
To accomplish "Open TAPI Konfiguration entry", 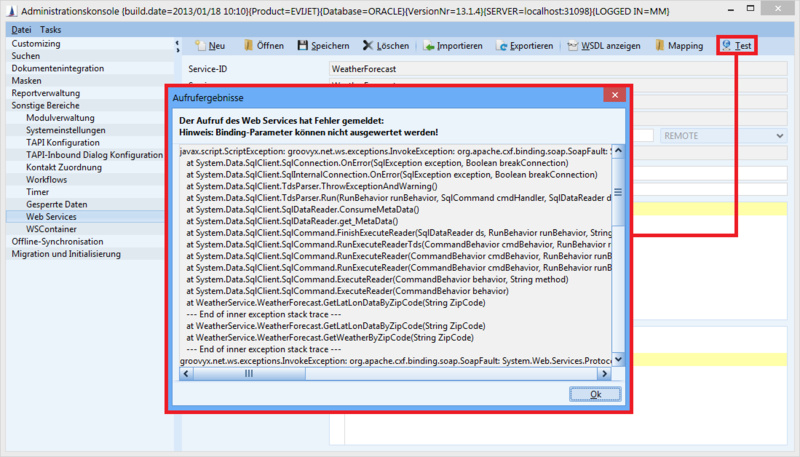I will (x=63, y=142).
